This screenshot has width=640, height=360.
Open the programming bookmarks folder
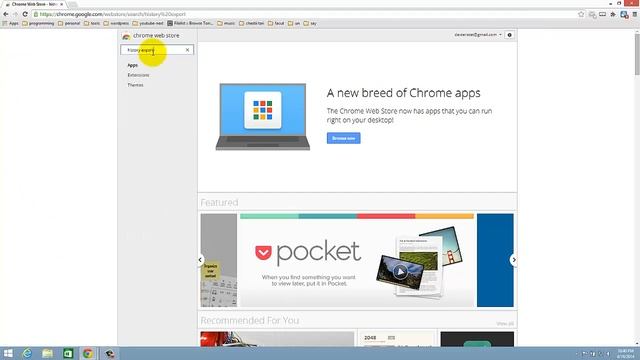point(38,23)
